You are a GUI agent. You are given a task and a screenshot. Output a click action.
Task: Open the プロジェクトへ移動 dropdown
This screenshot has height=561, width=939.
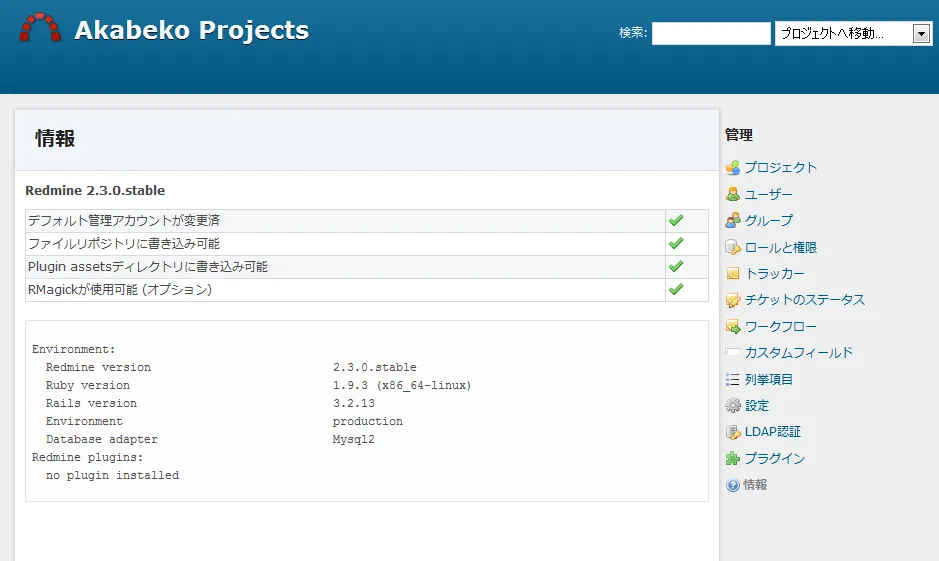[x=853, y=34]
